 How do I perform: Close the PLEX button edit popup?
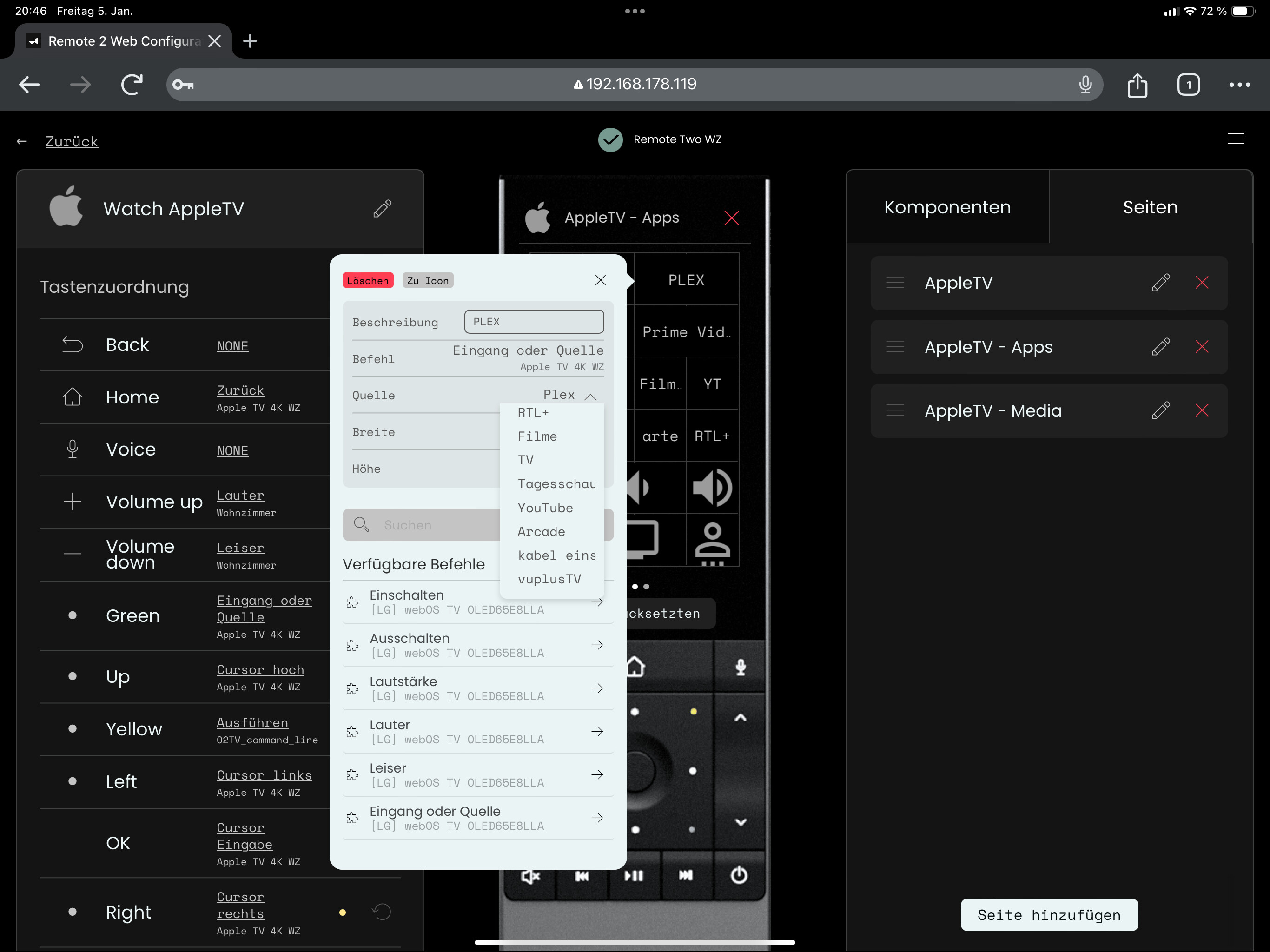[600, 280]
